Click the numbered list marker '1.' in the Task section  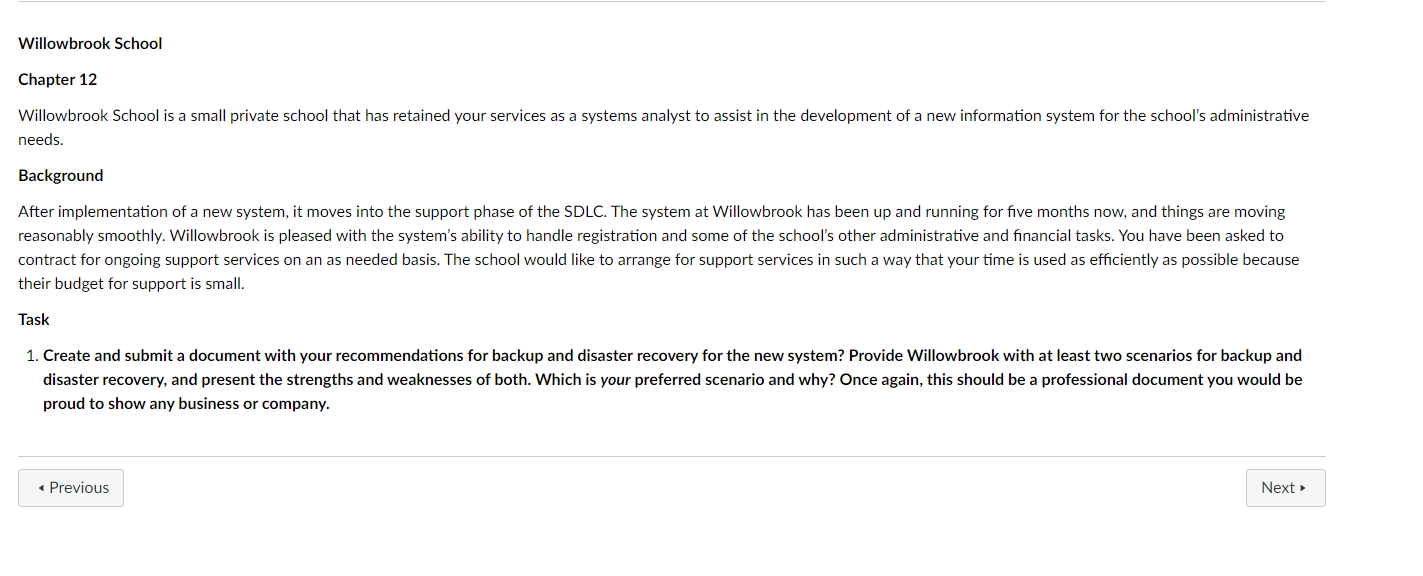coord(30,355)
